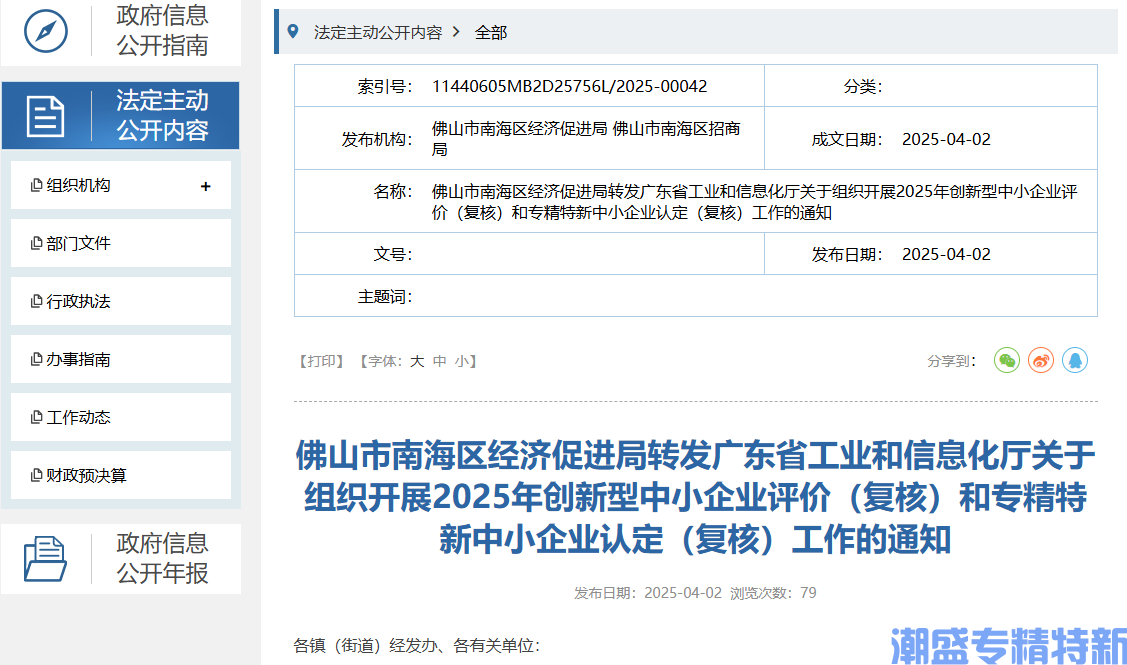Click 法定主动公开内容 breadcrumb link
1127x665 pixels.
click(378, 32)
